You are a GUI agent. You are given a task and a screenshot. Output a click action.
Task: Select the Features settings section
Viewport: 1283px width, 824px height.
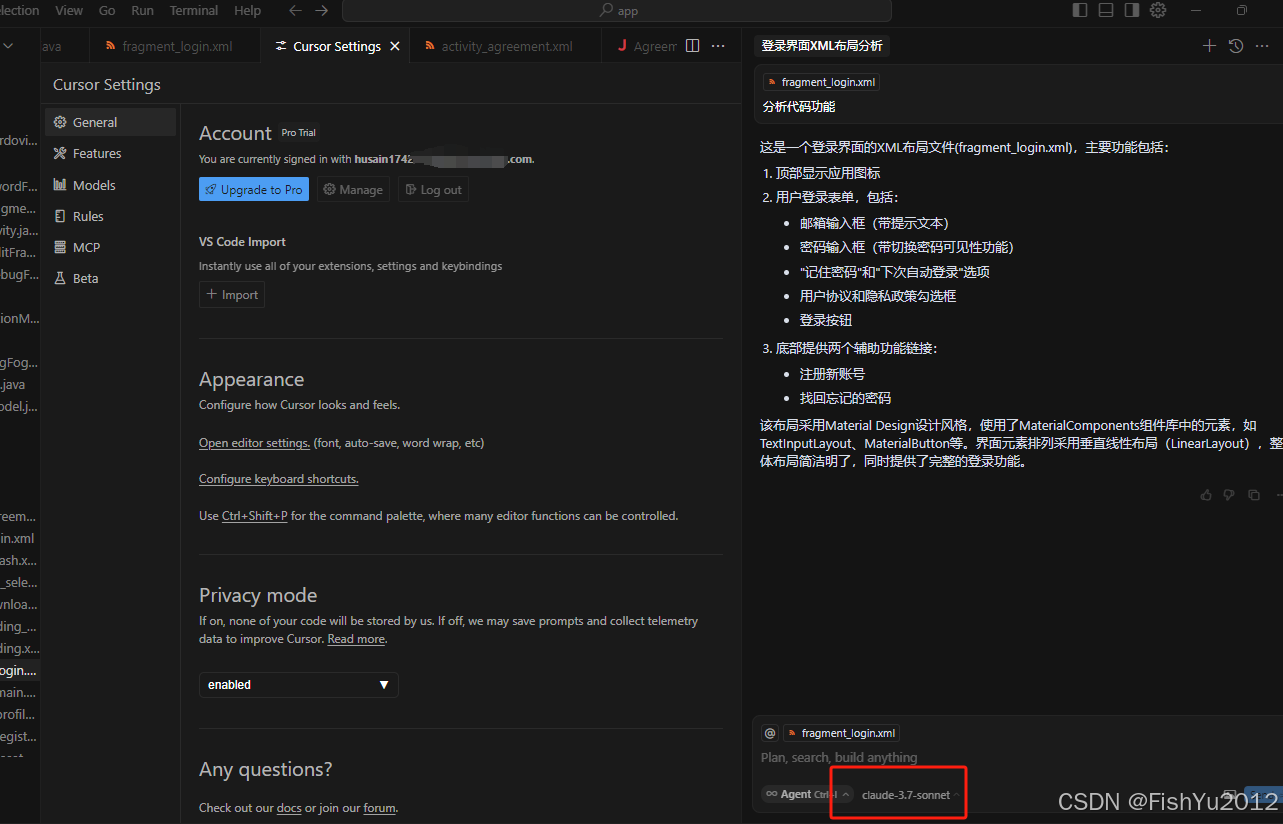click(110, 153)
